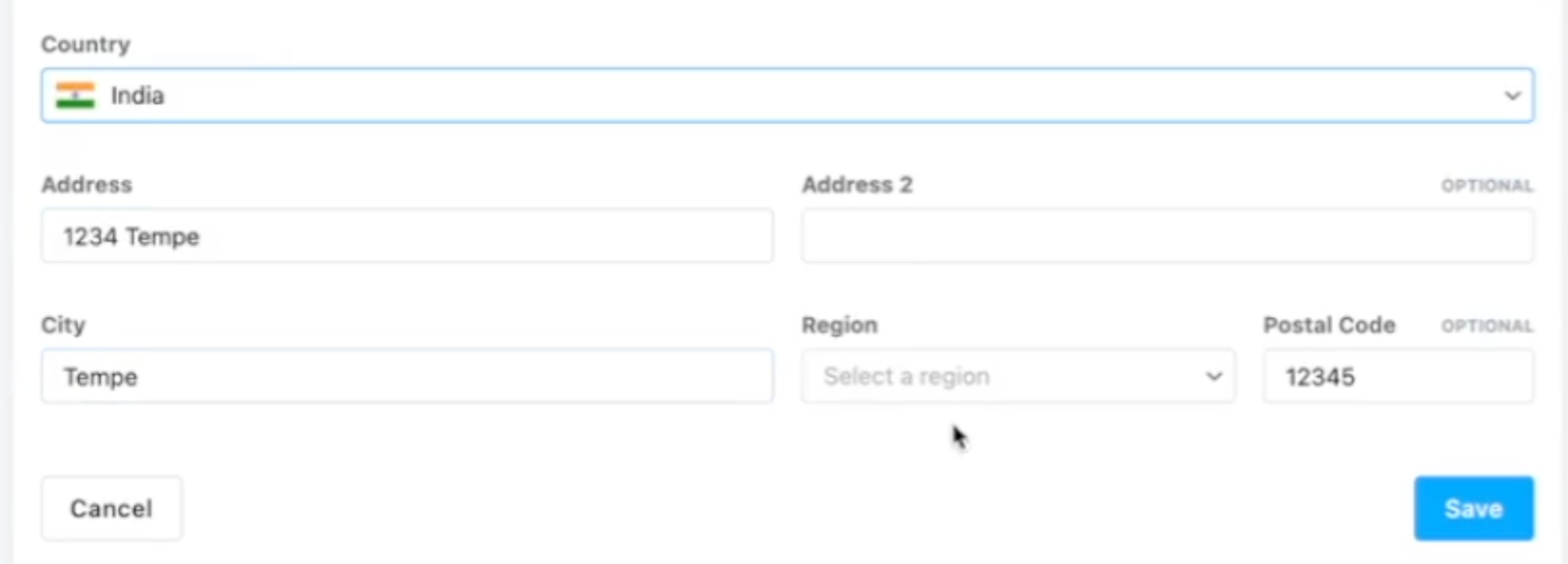The width and height of the screenshot is (1568, 564).
Task: Click the Postal Code field showing 12345
Action: [x=1397, y=376]
